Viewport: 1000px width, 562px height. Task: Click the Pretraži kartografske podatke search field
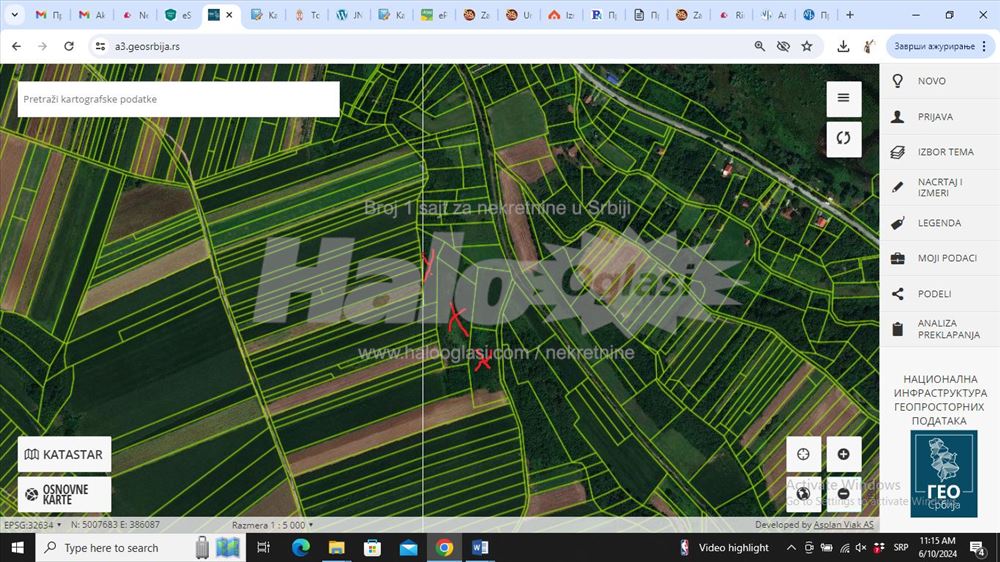[x=179, y=99]
